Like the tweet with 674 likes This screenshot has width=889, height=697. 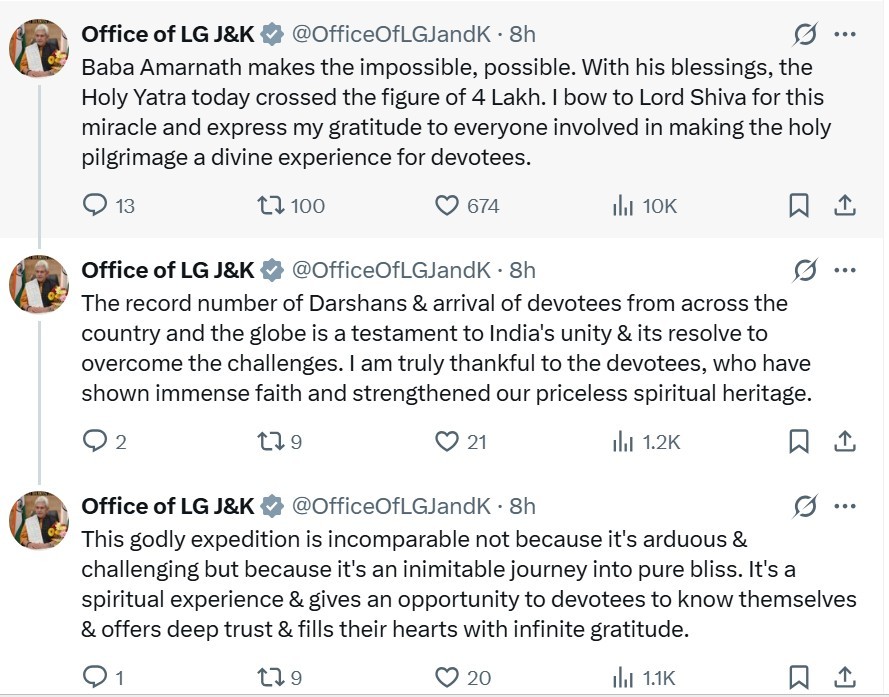pyautogui.click(x=446, y=205)
